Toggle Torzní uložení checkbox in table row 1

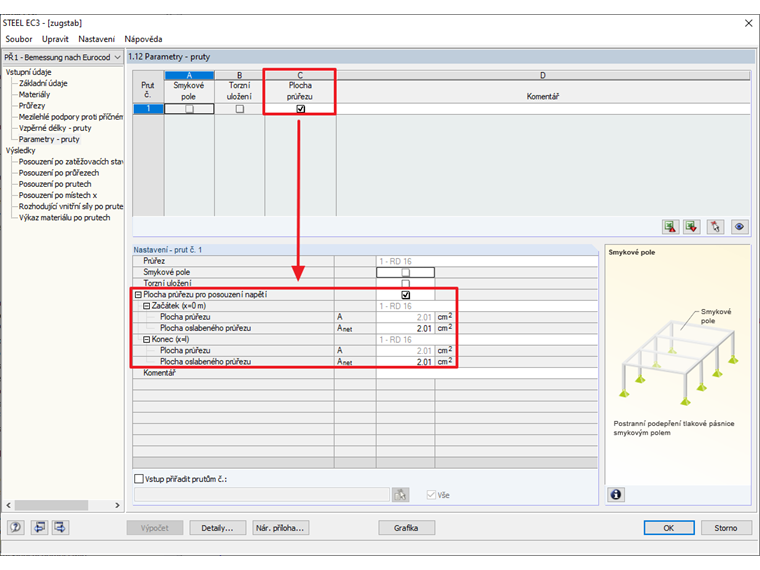pos(239,109)
